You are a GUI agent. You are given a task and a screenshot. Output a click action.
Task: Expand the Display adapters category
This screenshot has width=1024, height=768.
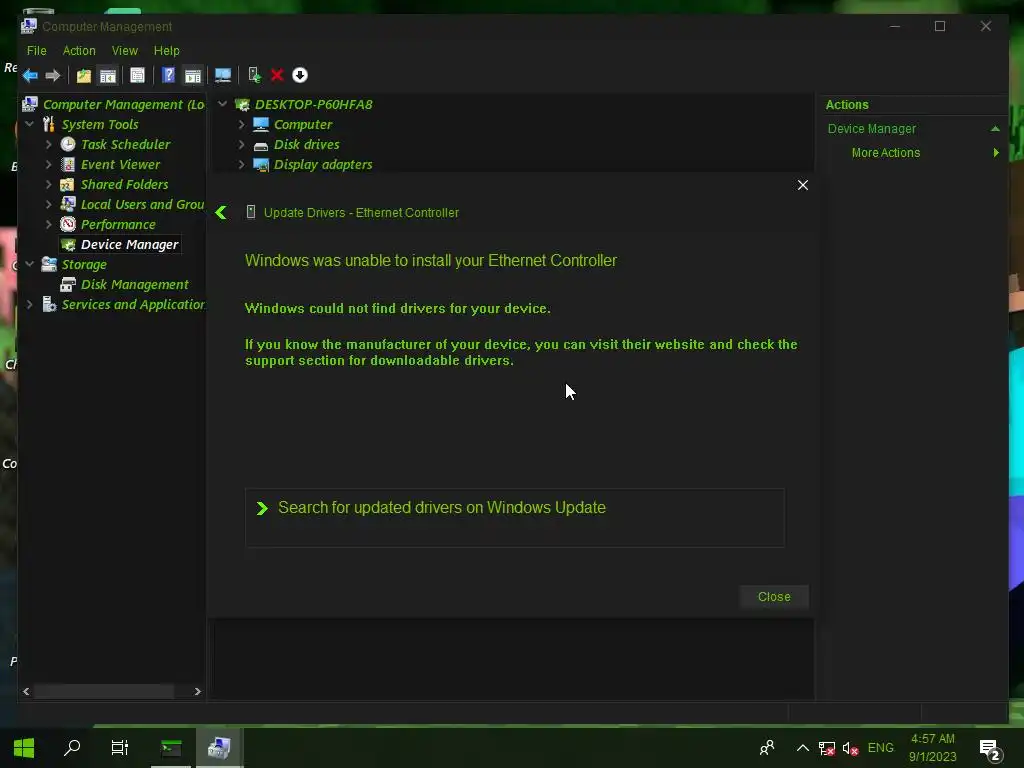[242, 165]
